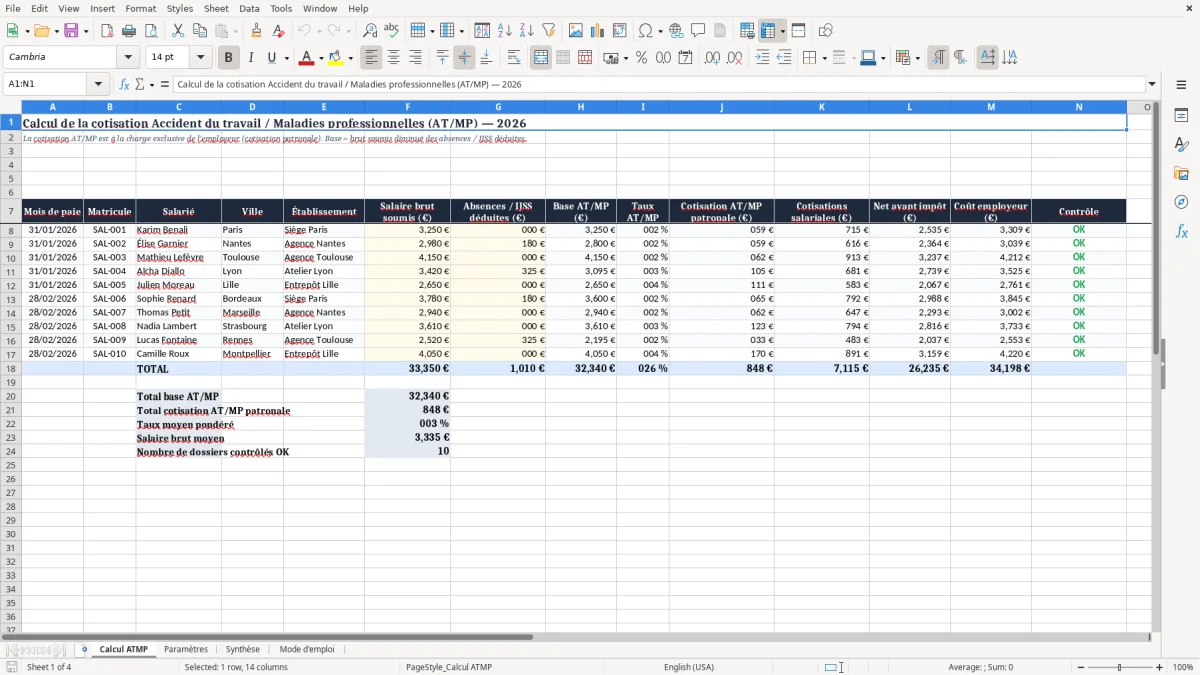1200x675 pixels.
Task: Insert a comment
Action: (698, 31)
